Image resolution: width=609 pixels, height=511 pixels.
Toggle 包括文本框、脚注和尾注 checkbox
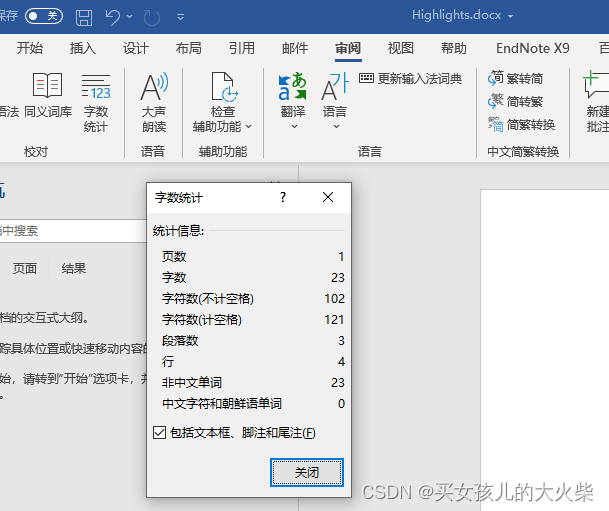pyautogui.click(x=159, y=433)
